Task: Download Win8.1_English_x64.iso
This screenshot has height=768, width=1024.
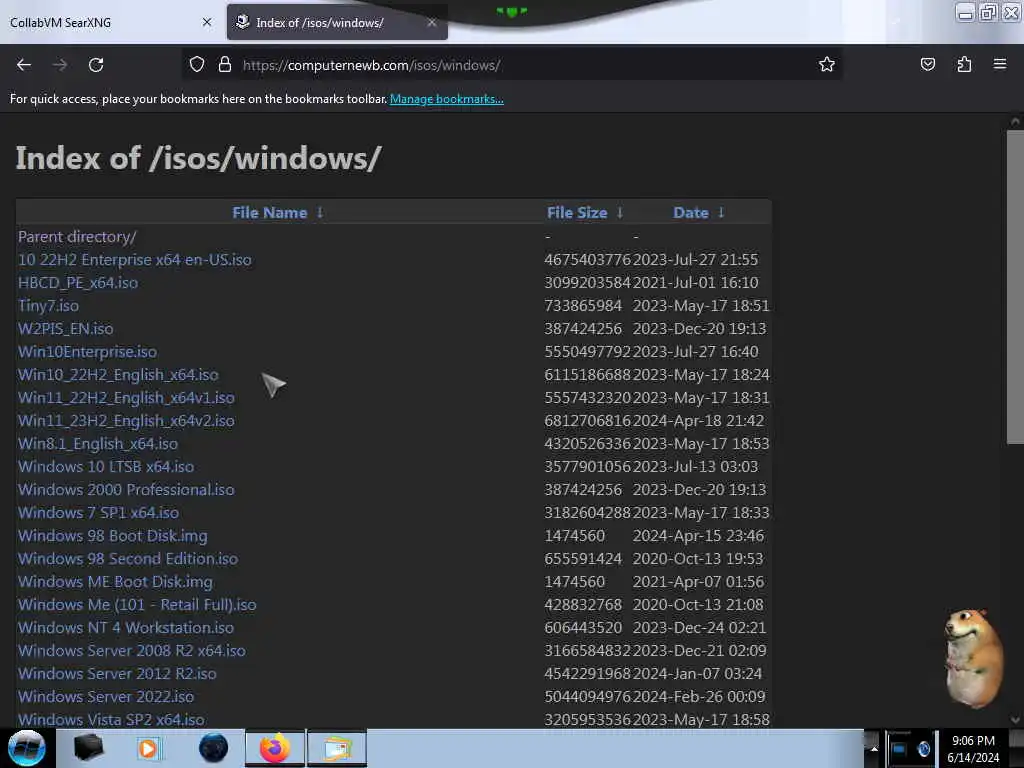Action: pos(98,443)
